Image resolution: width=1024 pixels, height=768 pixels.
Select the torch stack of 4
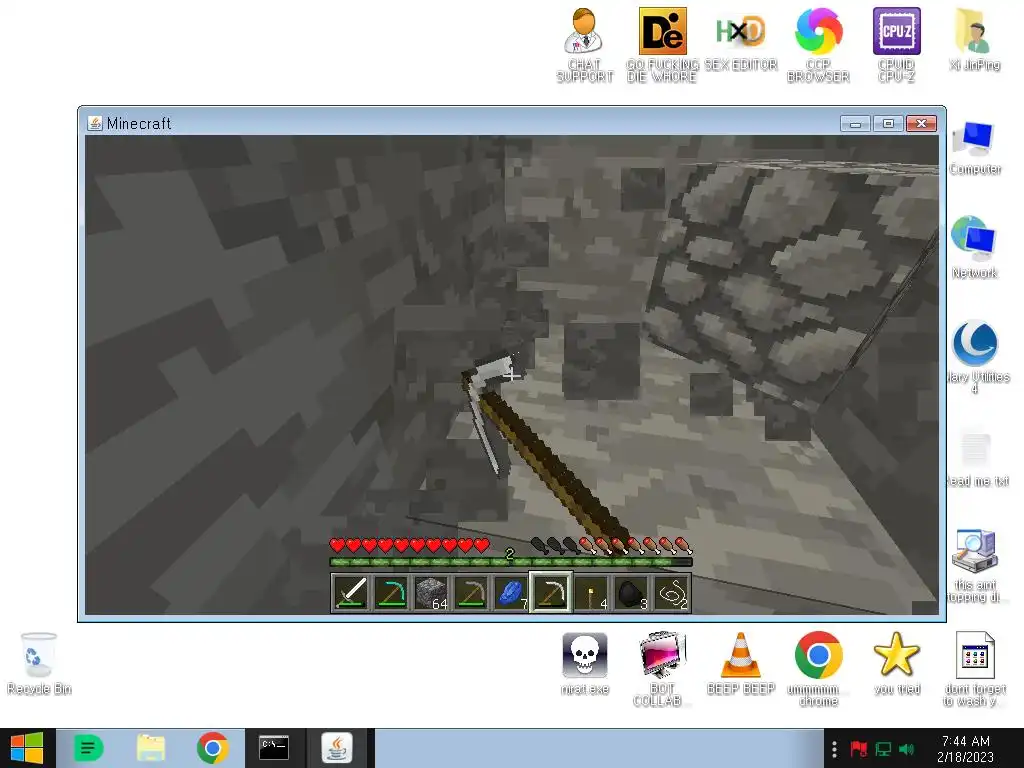591,593
